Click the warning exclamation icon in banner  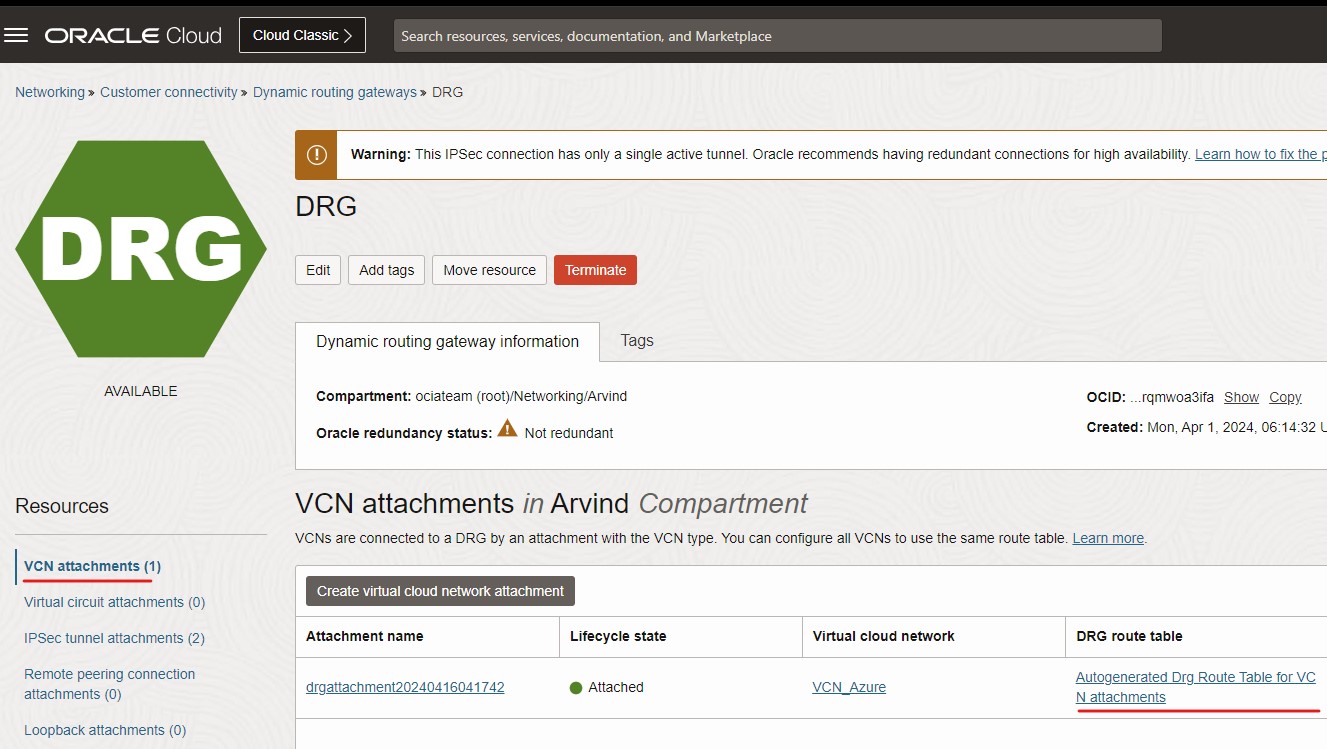point(316,155)
